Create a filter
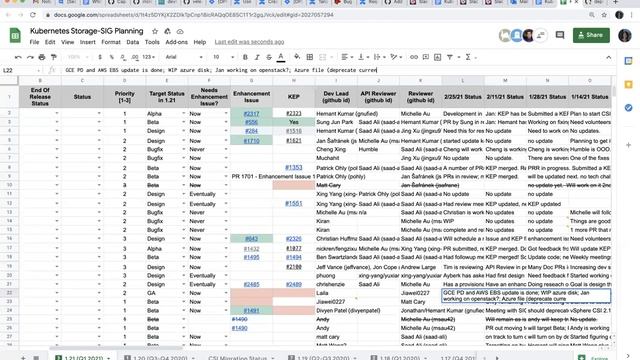This screenshot has height=360, width=640. [x=450, y=57]
